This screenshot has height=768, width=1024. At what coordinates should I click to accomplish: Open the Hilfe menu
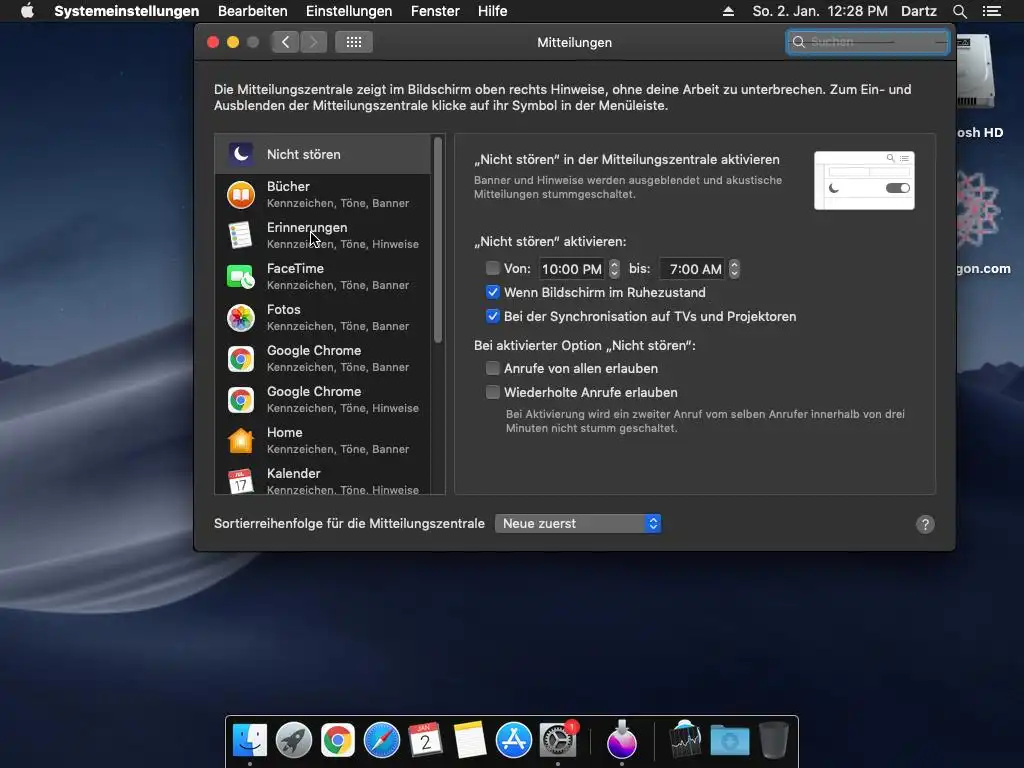pos(492,11)
